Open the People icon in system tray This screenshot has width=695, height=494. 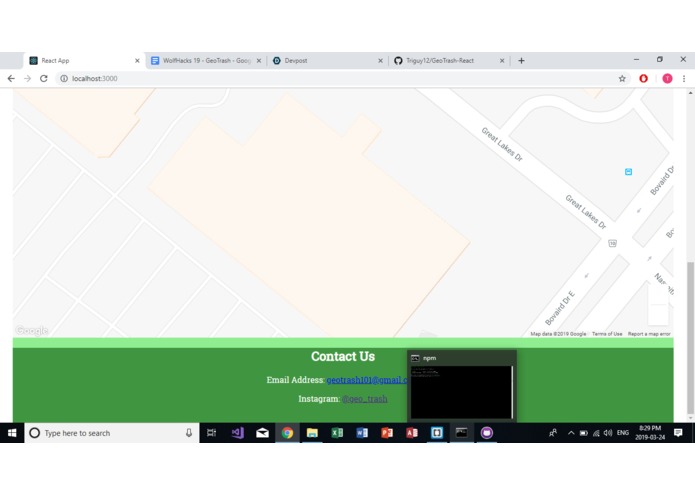pos(553,433)
